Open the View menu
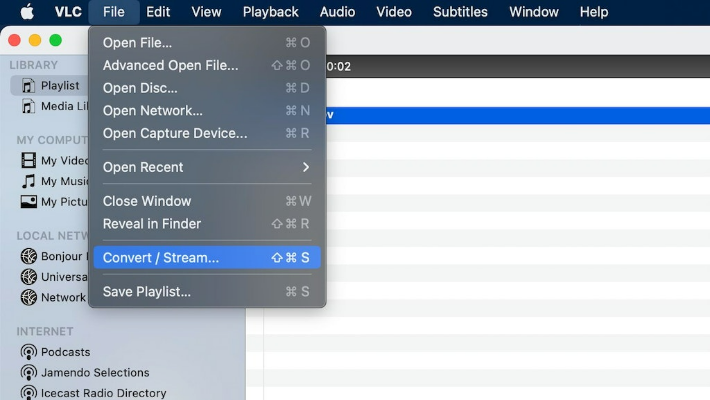This screenshot has height=400, width=710. (x=206, y=12)
